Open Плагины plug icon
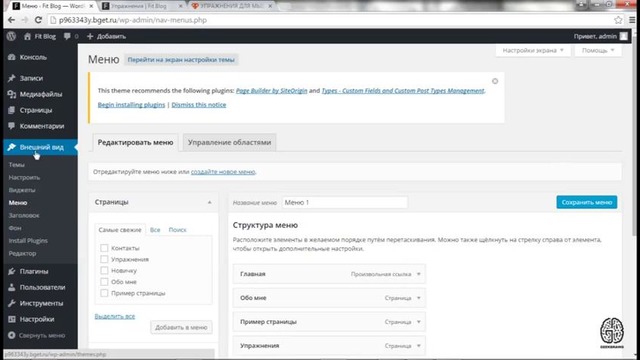This screenshot has width=640, height=360. tap(11, 271)
